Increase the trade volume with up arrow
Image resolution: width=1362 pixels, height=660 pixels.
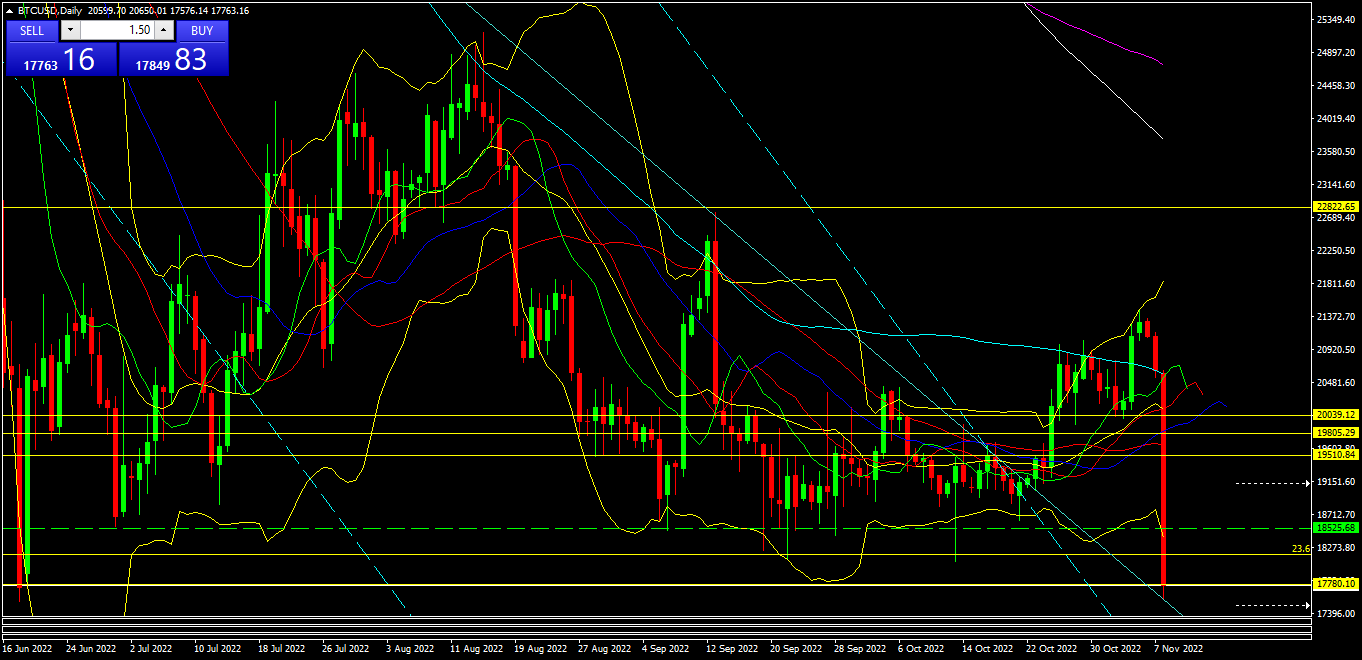164,30
